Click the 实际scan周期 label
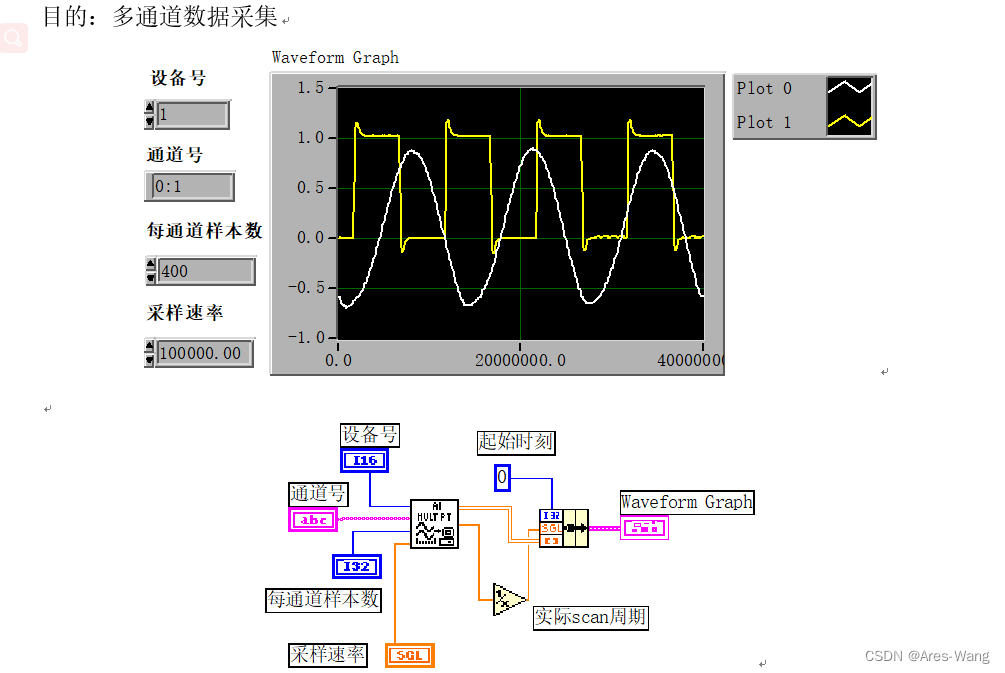Viewport: 1005px width, 673px height. click(x=591, y=618)
